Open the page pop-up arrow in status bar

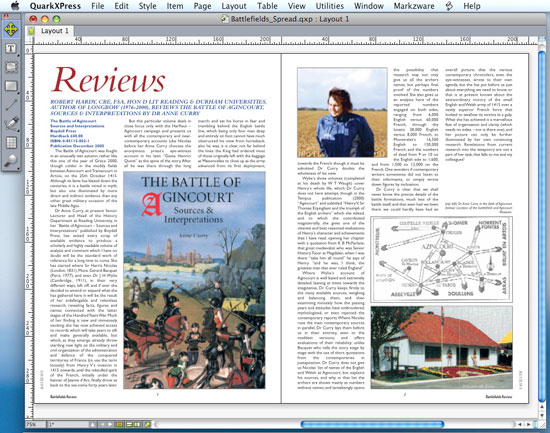tap(93, 424)
